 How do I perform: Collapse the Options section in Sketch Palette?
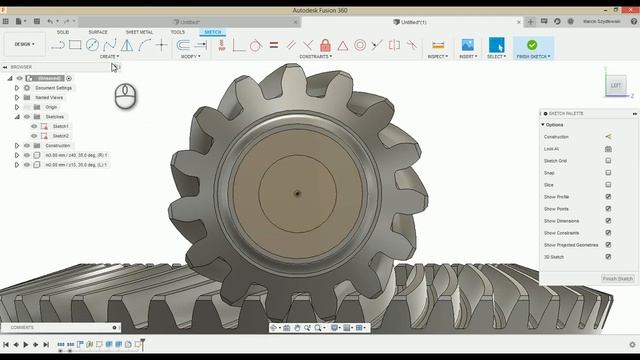coord(543,125)
